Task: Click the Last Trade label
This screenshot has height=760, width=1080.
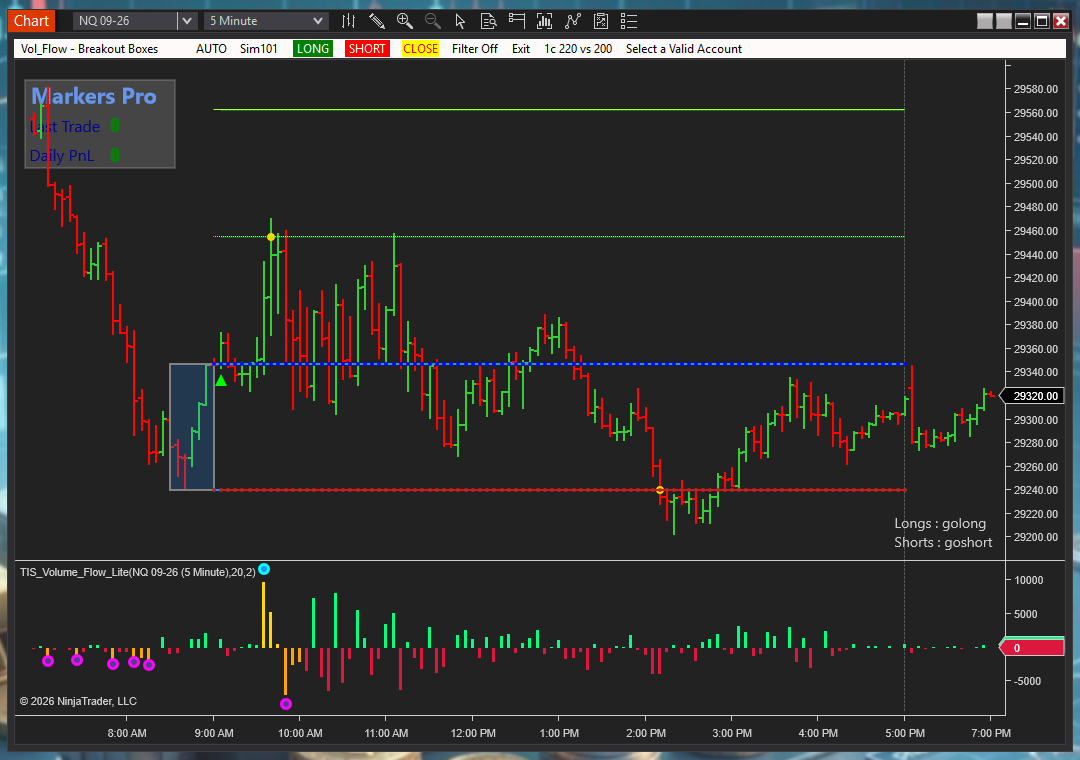Action: coord(65,127)
